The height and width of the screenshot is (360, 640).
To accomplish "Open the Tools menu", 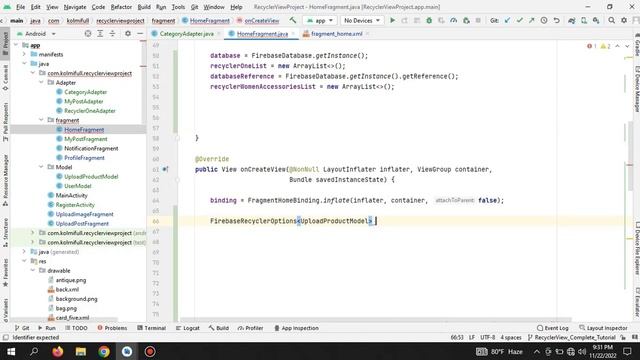I will click(x=178, y=7).
